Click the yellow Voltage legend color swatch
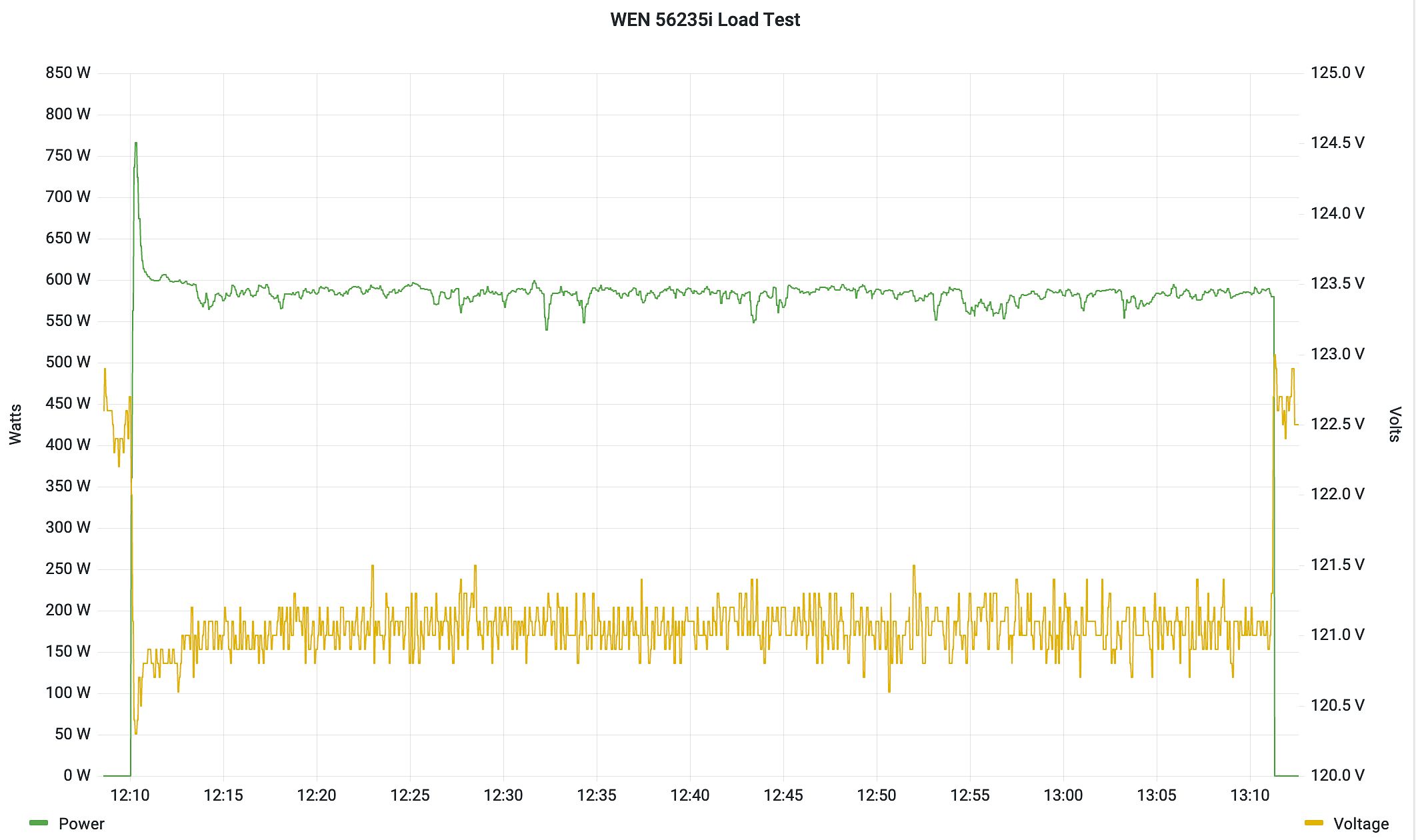Image resolution: width=1416 pixels, height=840 pixels. (1313, 823)
